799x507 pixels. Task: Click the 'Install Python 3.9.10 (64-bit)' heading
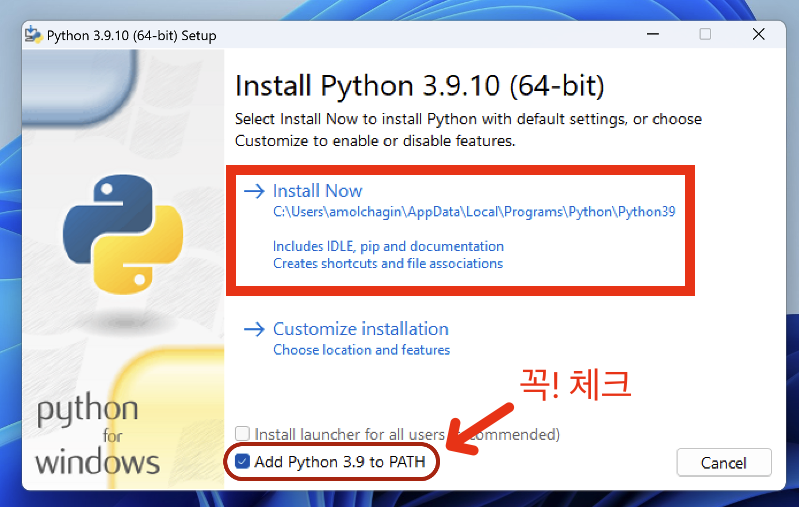(x=419, y=86)
